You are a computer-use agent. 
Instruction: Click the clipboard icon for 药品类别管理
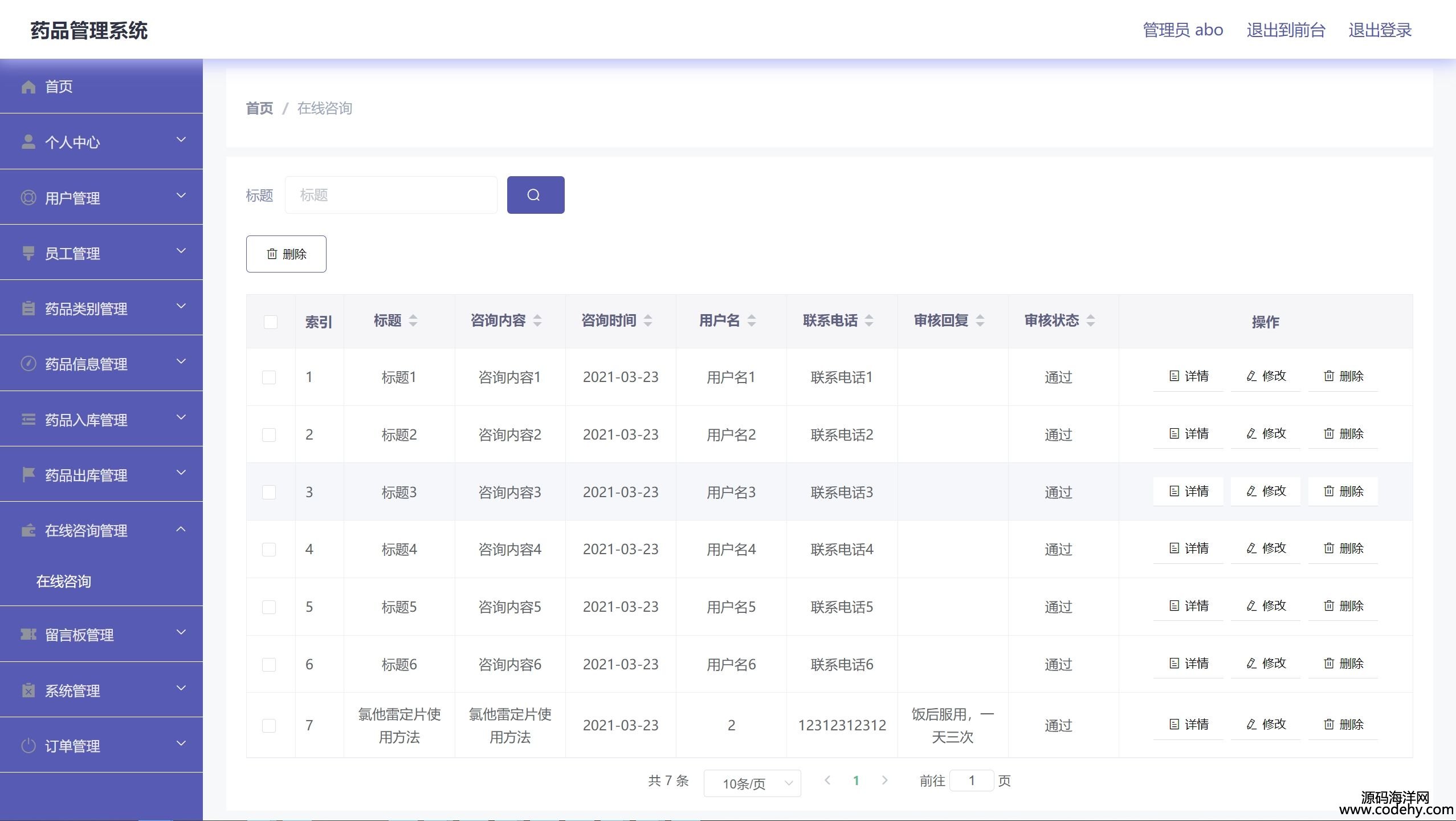pos(28,308)
